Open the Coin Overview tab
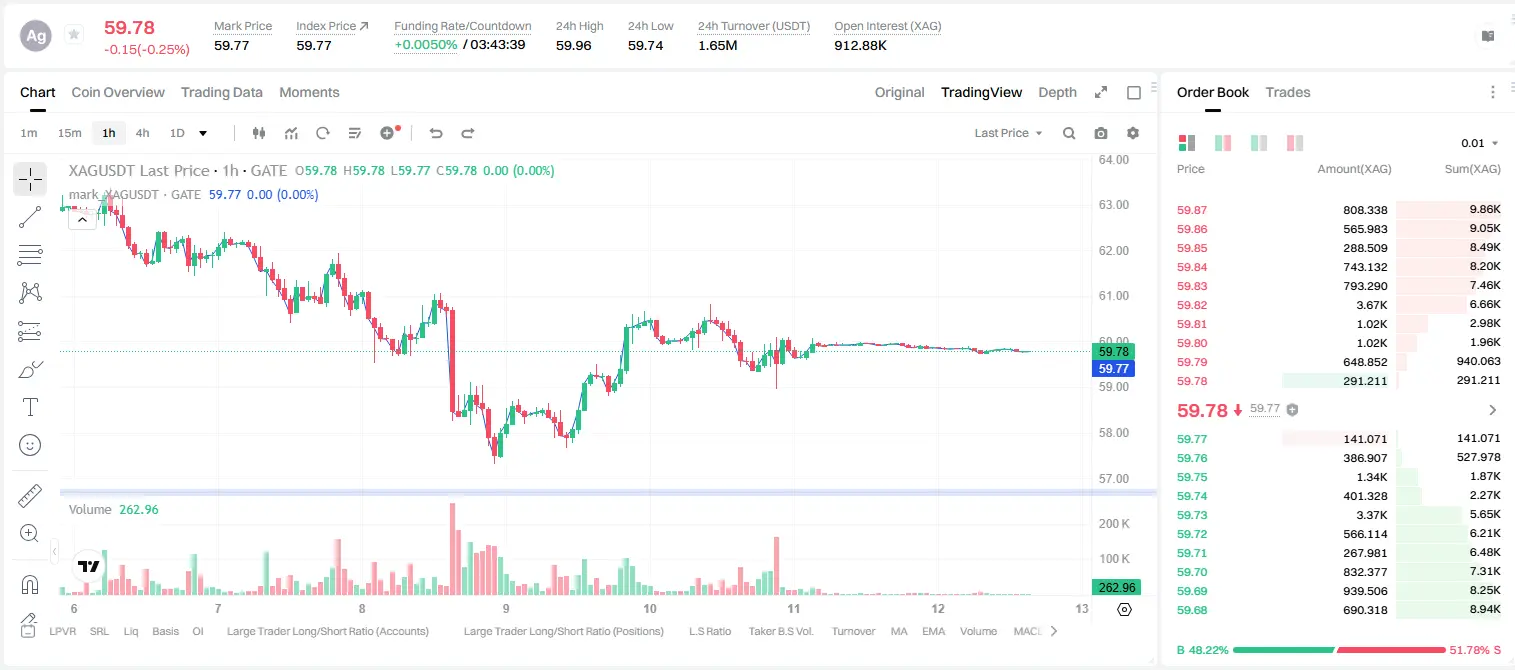Viewport: 1515px width, 670px height. (x=118, y=92)
